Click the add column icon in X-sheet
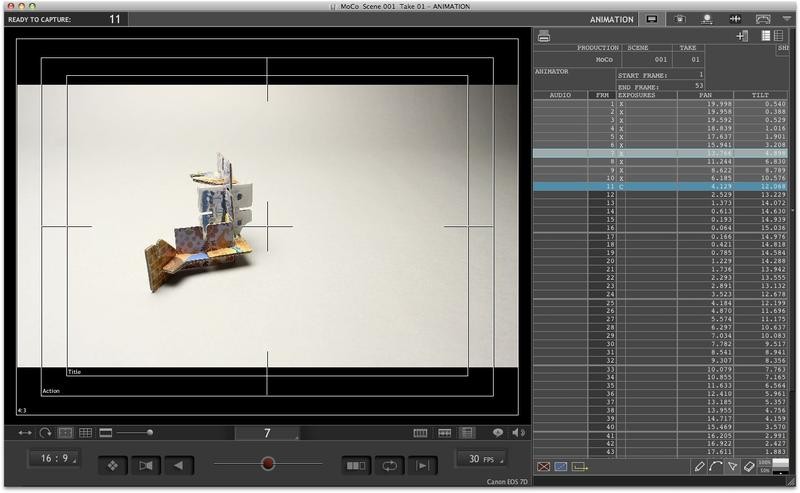This screenshot has width=800, height=493. point(742,37)
